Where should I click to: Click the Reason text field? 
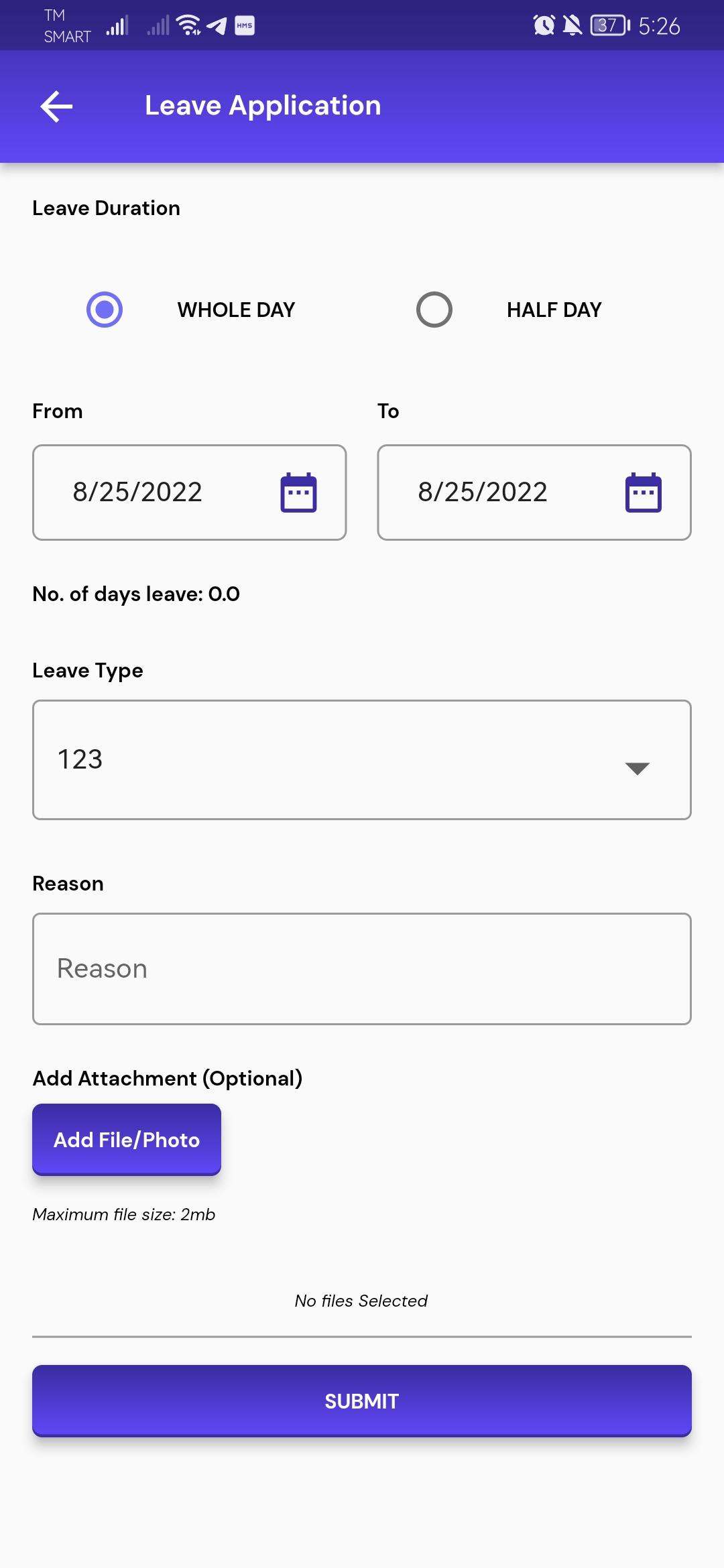click(x=362, y=969)
